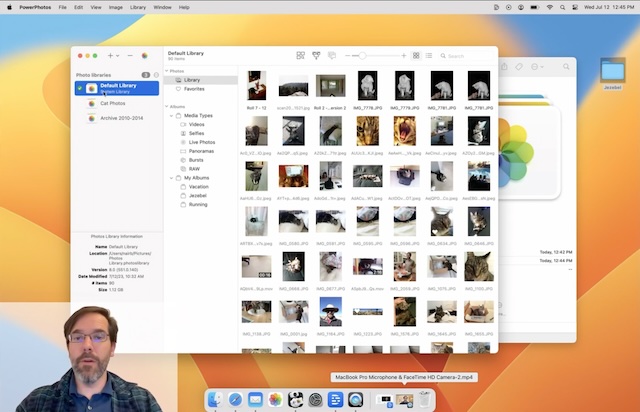The height and width of the screenshot is (412, 640).
Task: Select the IMG_7778.JPG thumbnail
Action: click(x=367, y=86)
